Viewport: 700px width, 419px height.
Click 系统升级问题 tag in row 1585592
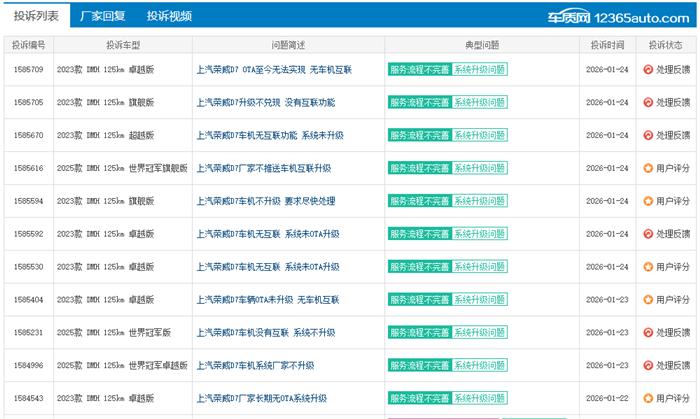(480, 235)
